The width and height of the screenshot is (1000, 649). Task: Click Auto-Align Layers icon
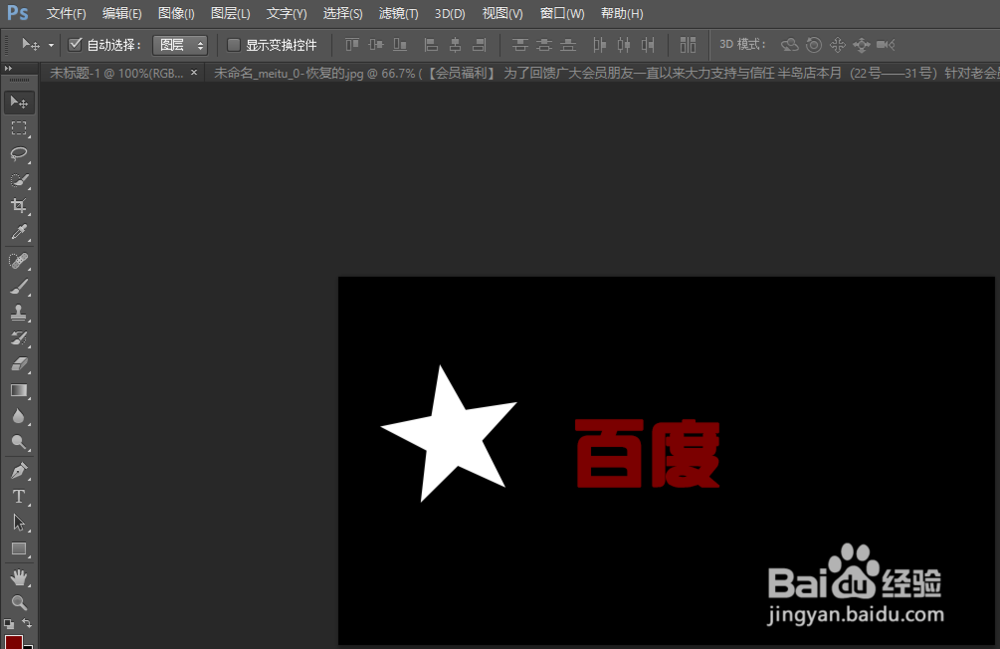click(x=688, y=45)
